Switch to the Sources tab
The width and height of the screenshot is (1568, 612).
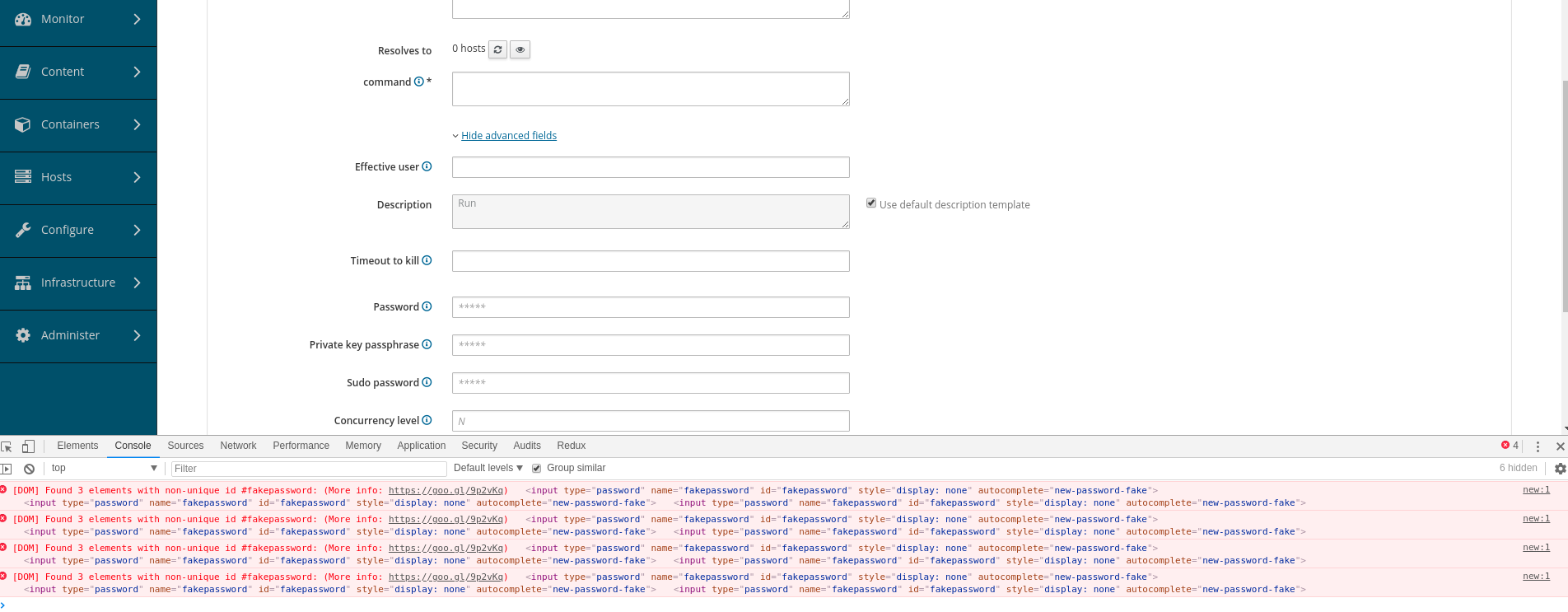click(x=185, y=446)
